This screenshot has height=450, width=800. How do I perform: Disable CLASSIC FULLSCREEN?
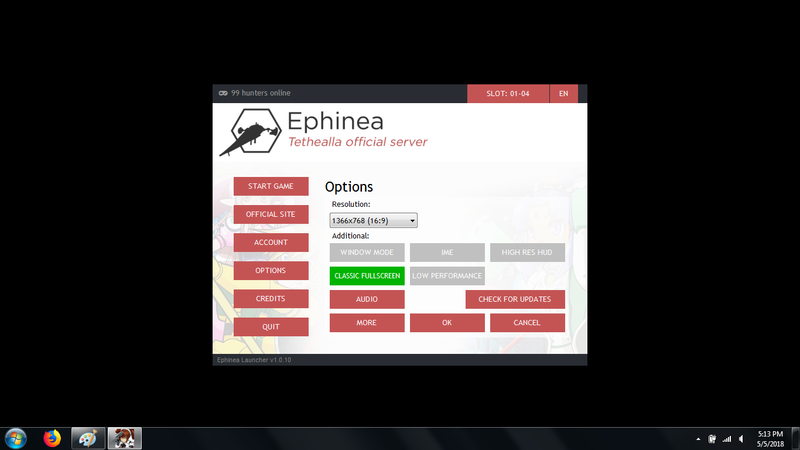367,276
